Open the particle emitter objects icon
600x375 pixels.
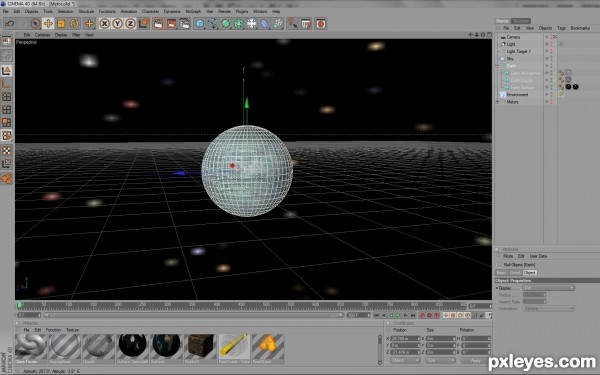point(278,24)
